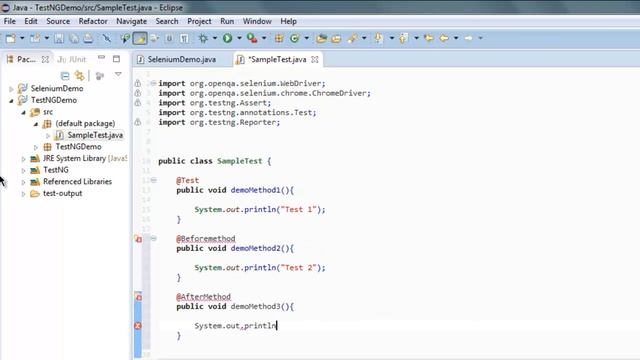Viewport: 640px width, 360px height.
Task: Maximize the Package Explorer panel
Action: point(116,59)
